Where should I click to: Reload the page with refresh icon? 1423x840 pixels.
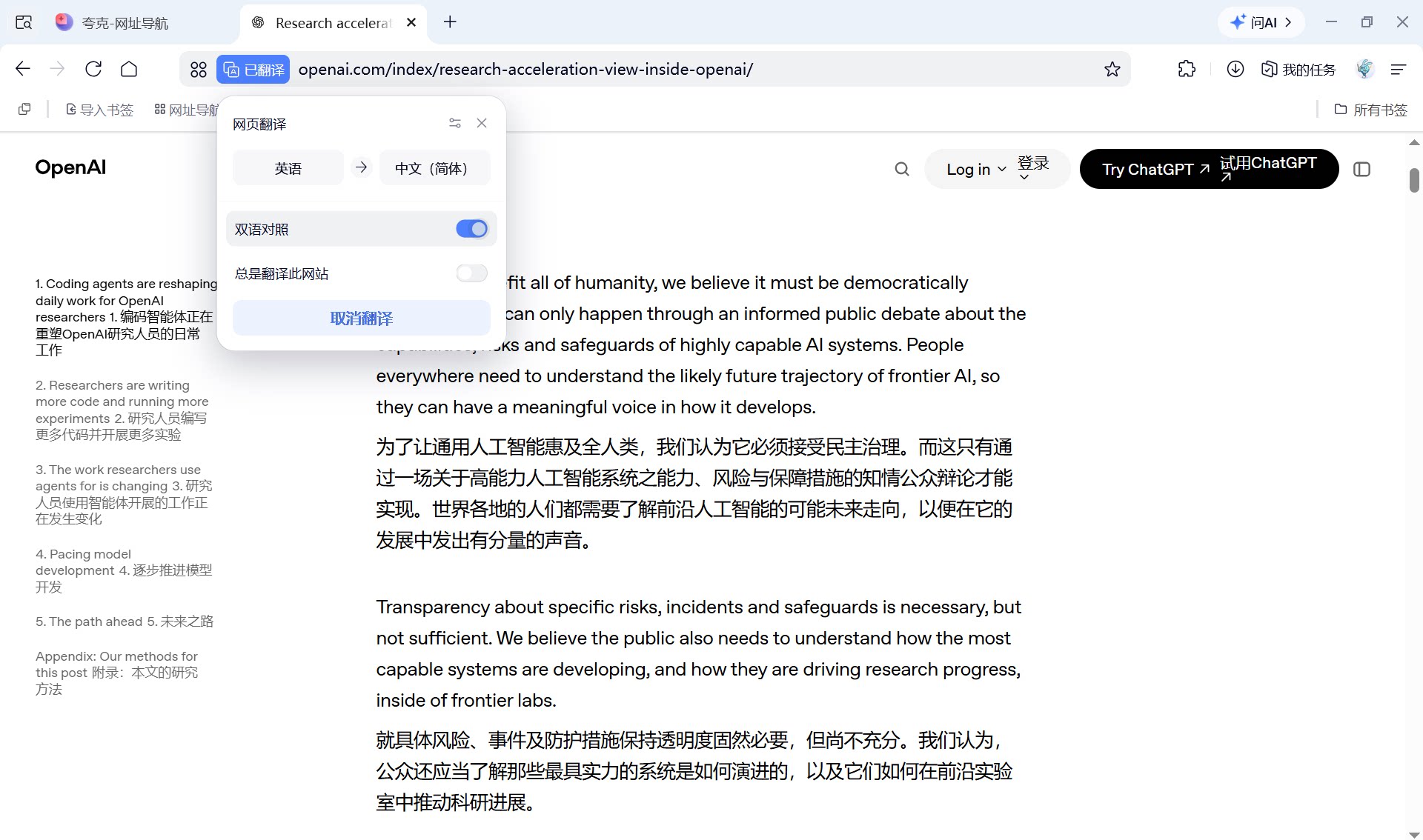coord(93,69)
